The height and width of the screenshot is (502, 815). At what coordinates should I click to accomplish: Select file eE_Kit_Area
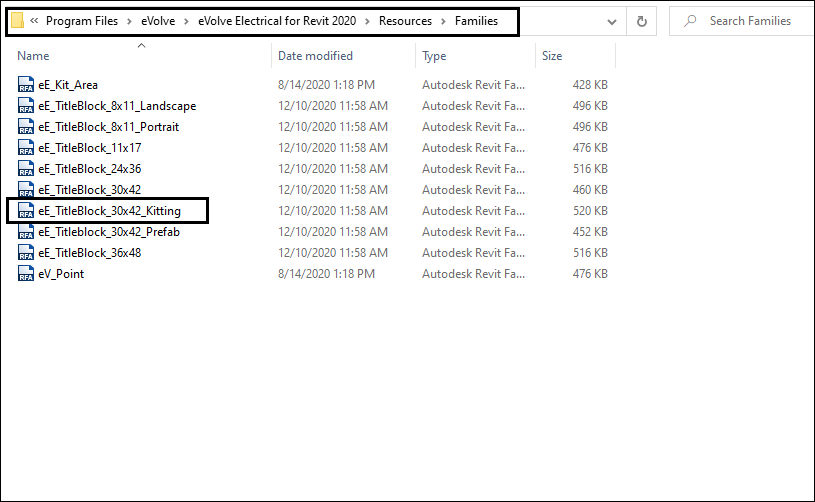click(68, 85)
